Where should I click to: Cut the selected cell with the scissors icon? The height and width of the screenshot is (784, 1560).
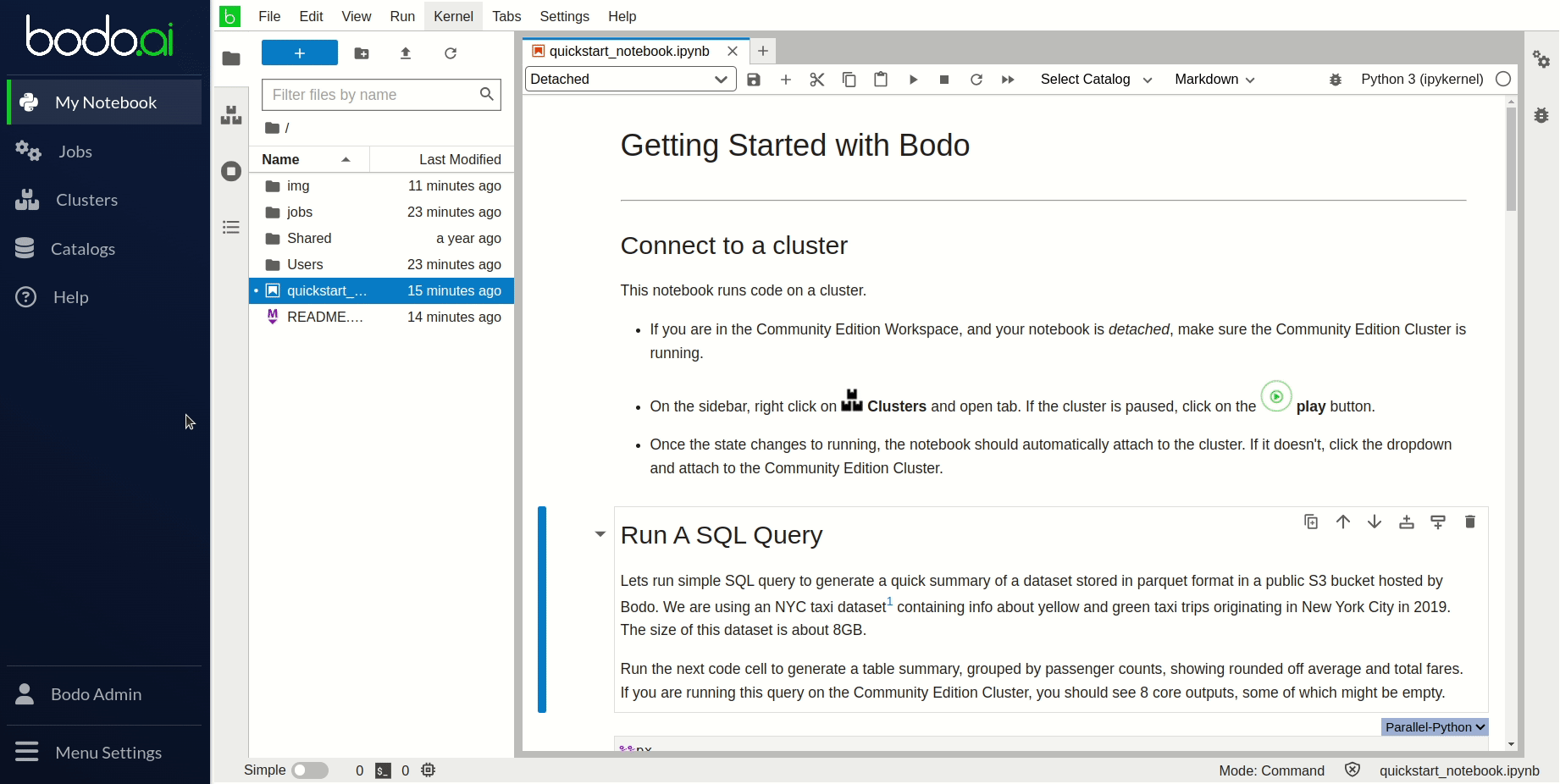[816, 79]
